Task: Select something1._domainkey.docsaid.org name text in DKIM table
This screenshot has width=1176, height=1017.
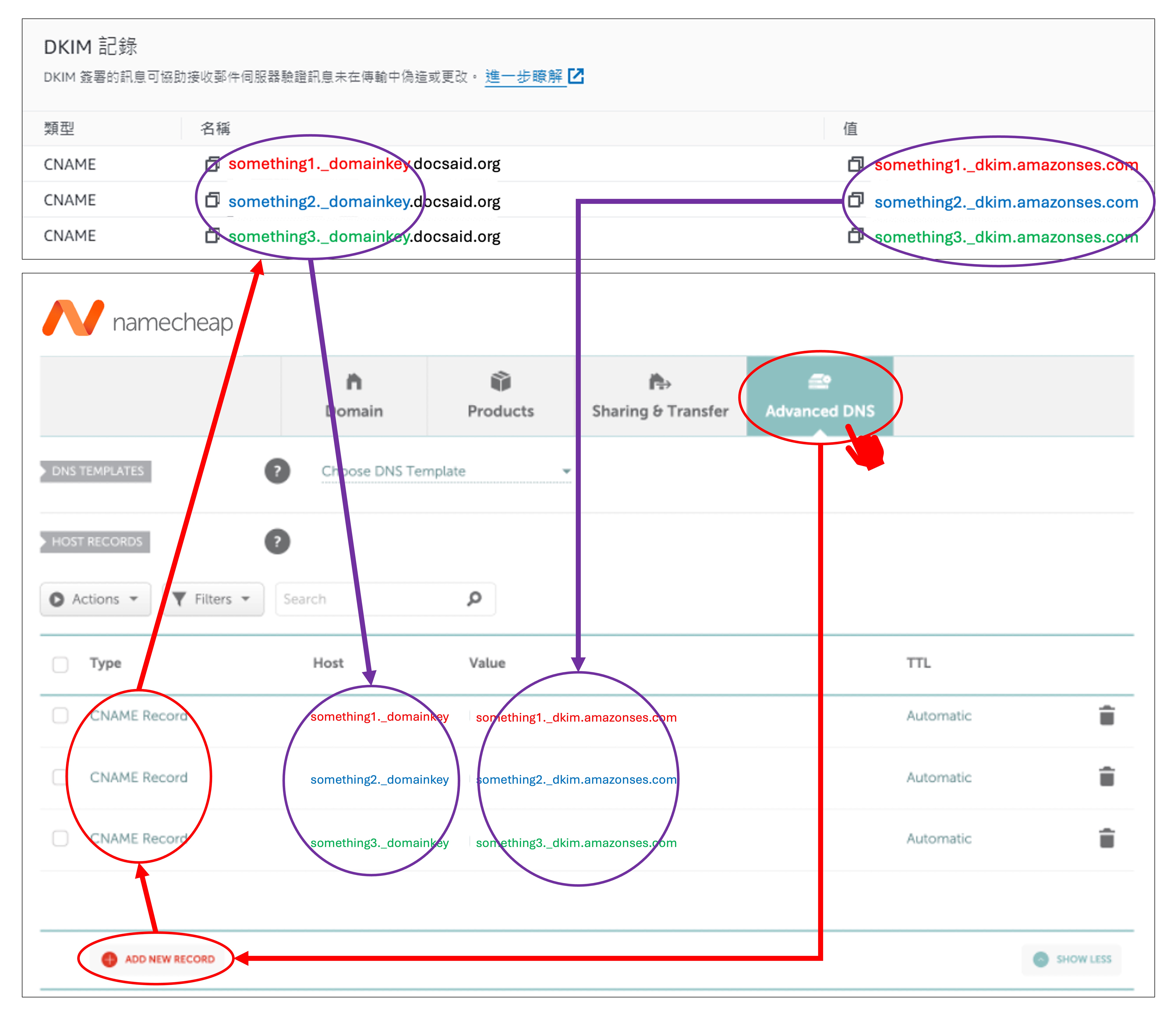Action: point(364,164)
